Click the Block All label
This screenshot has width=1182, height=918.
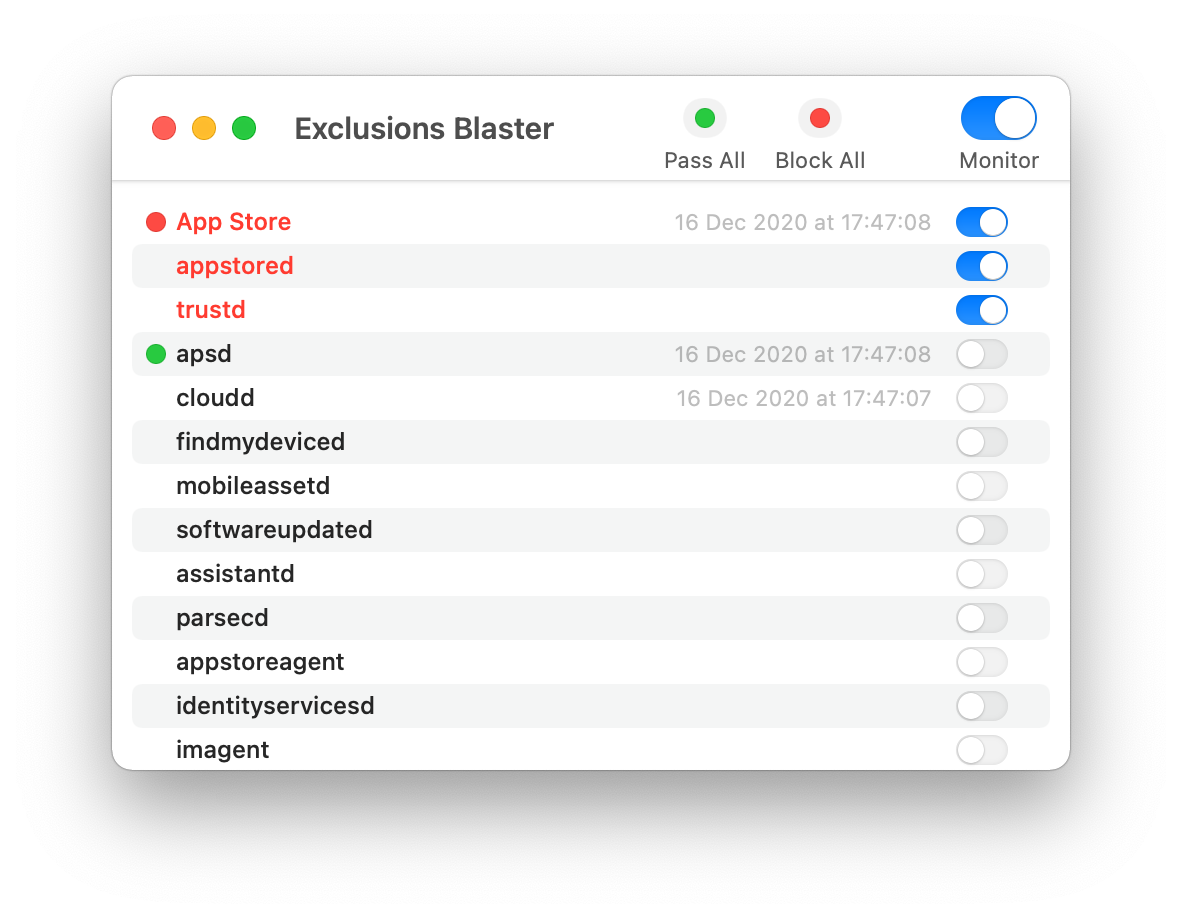[x=819, y=161]
